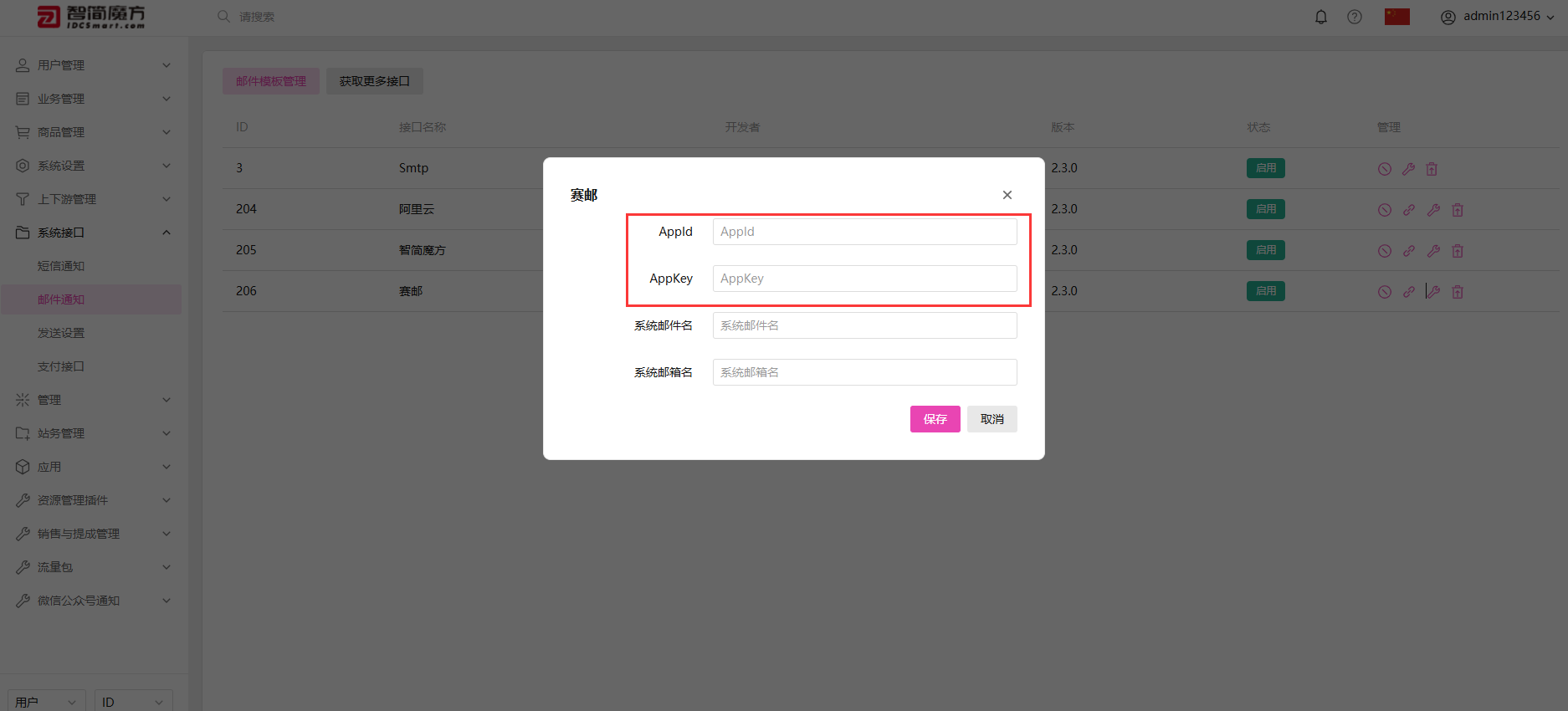Select 邮件通知 submenu item
The image size is (1568, 711).
(x=92, y=299)
